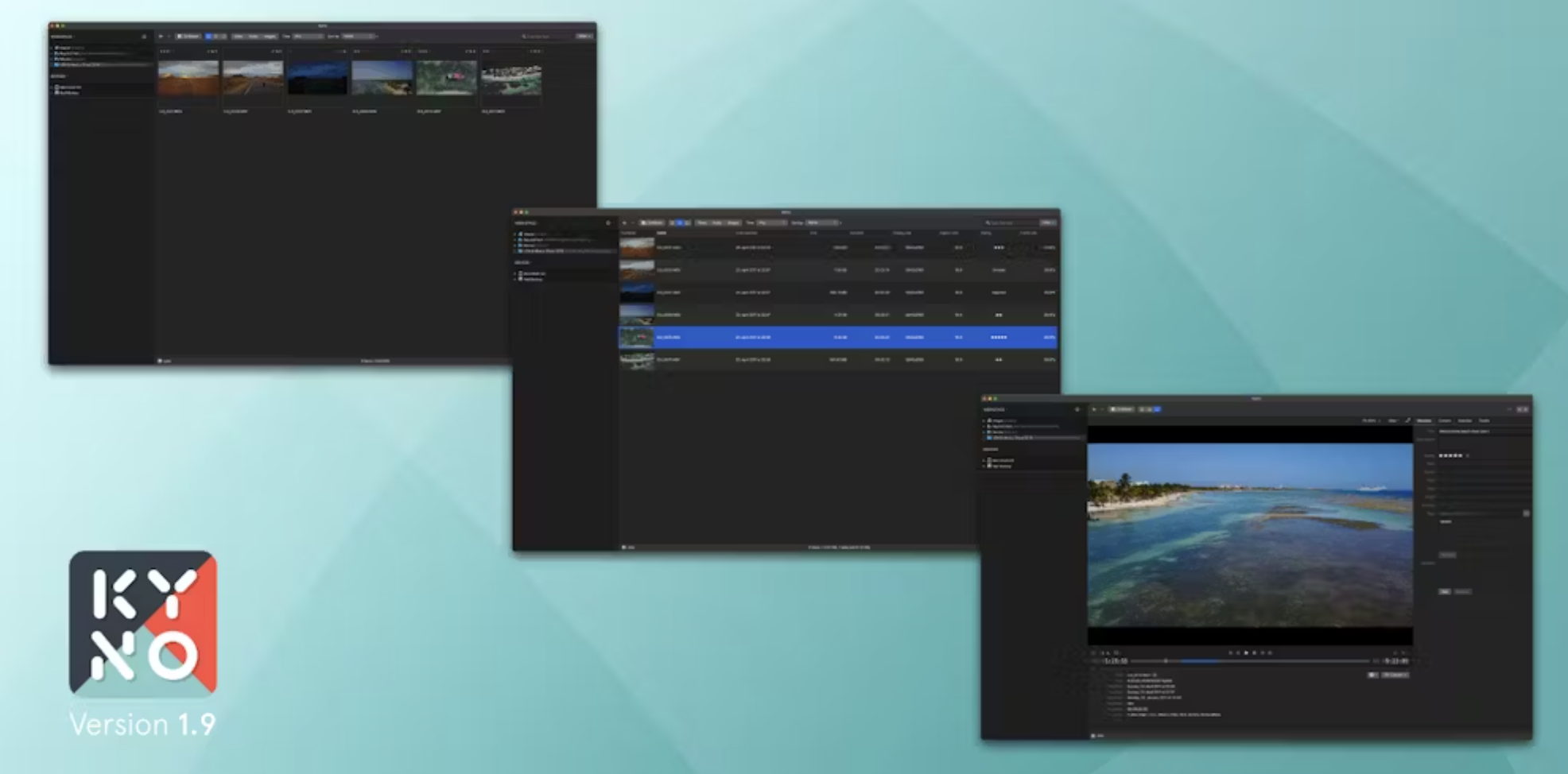Toggle the Audio media filter button

[255, 36]
